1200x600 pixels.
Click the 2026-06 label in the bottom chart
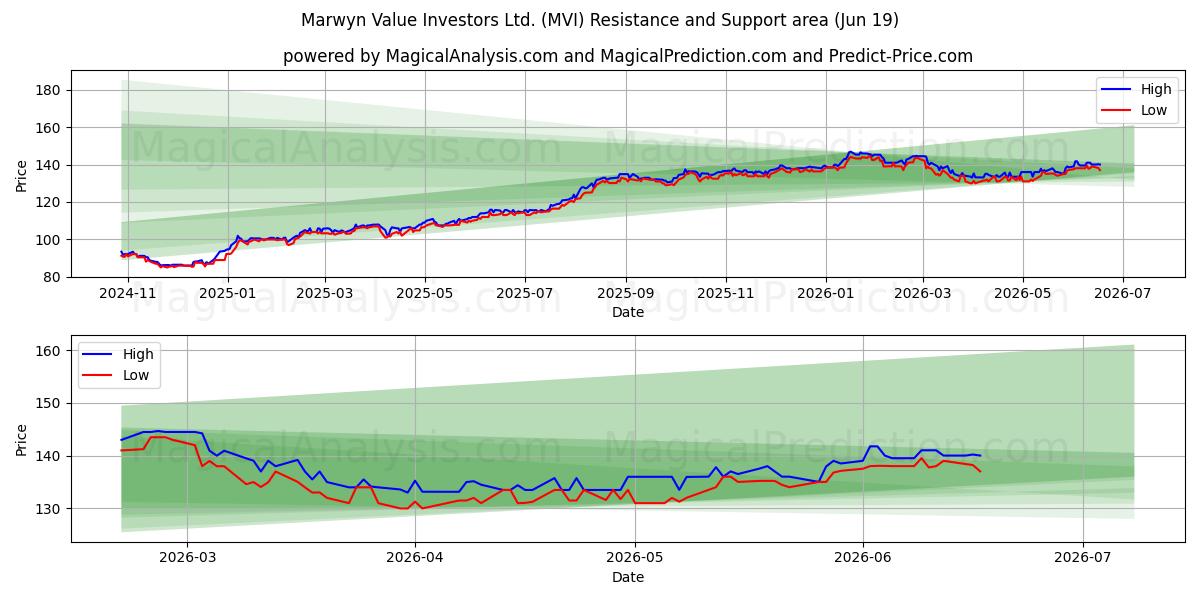[x=863, y=560]
